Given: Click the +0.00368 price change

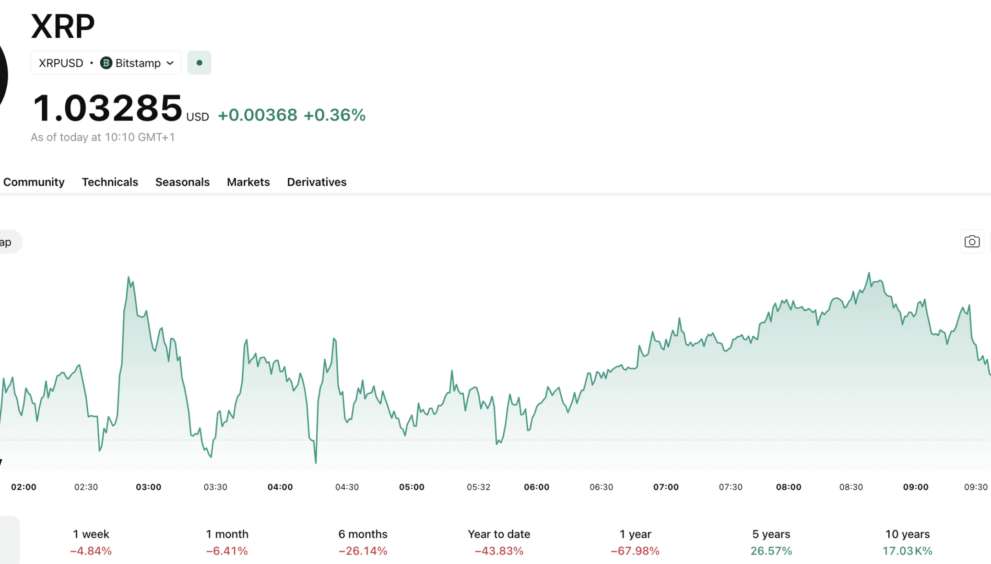Looking at the screenshot, I should (x=257, y=115).
